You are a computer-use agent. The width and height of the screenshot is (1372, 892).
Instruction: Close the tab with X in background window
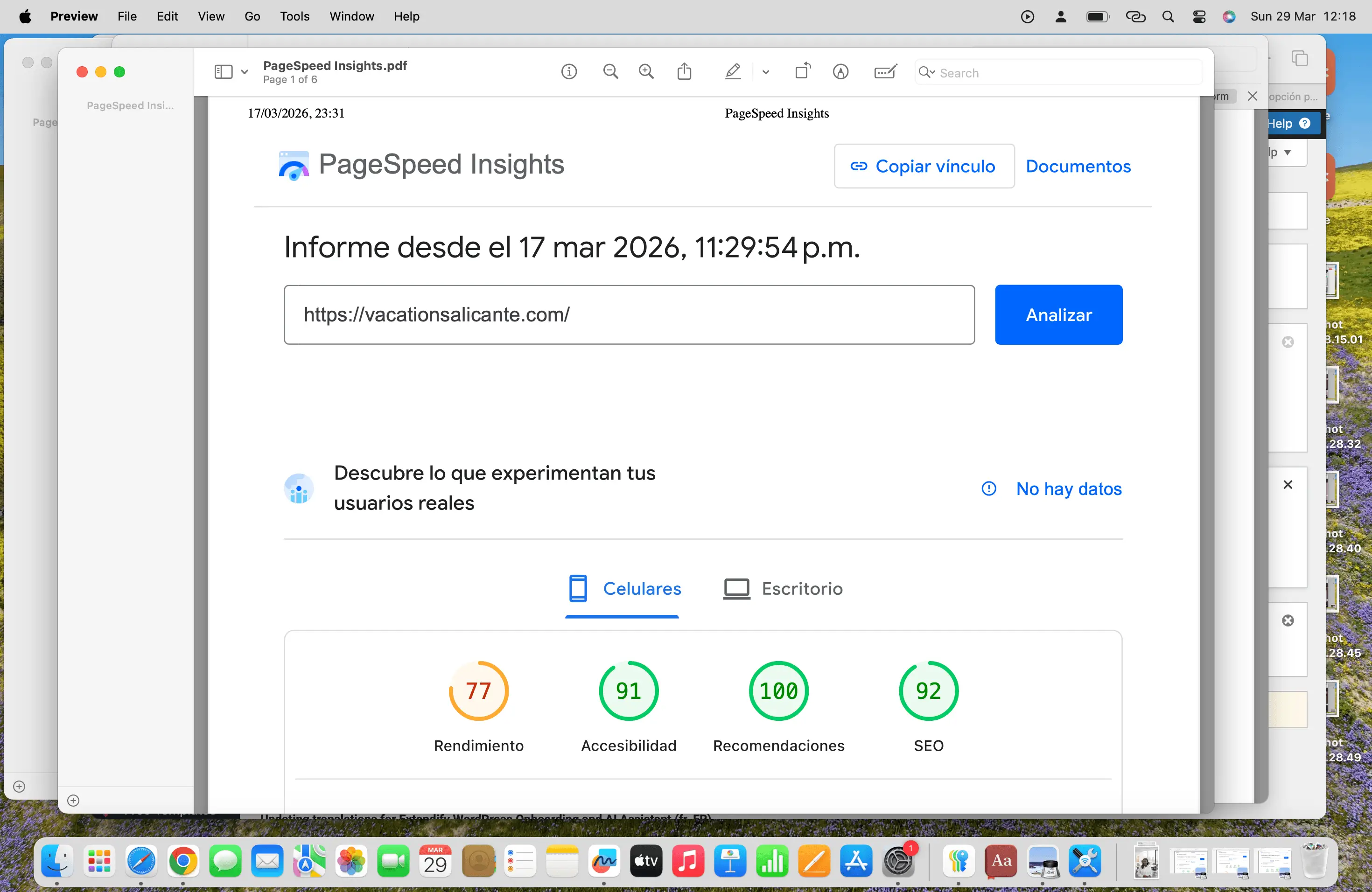tap(1252, 96)
